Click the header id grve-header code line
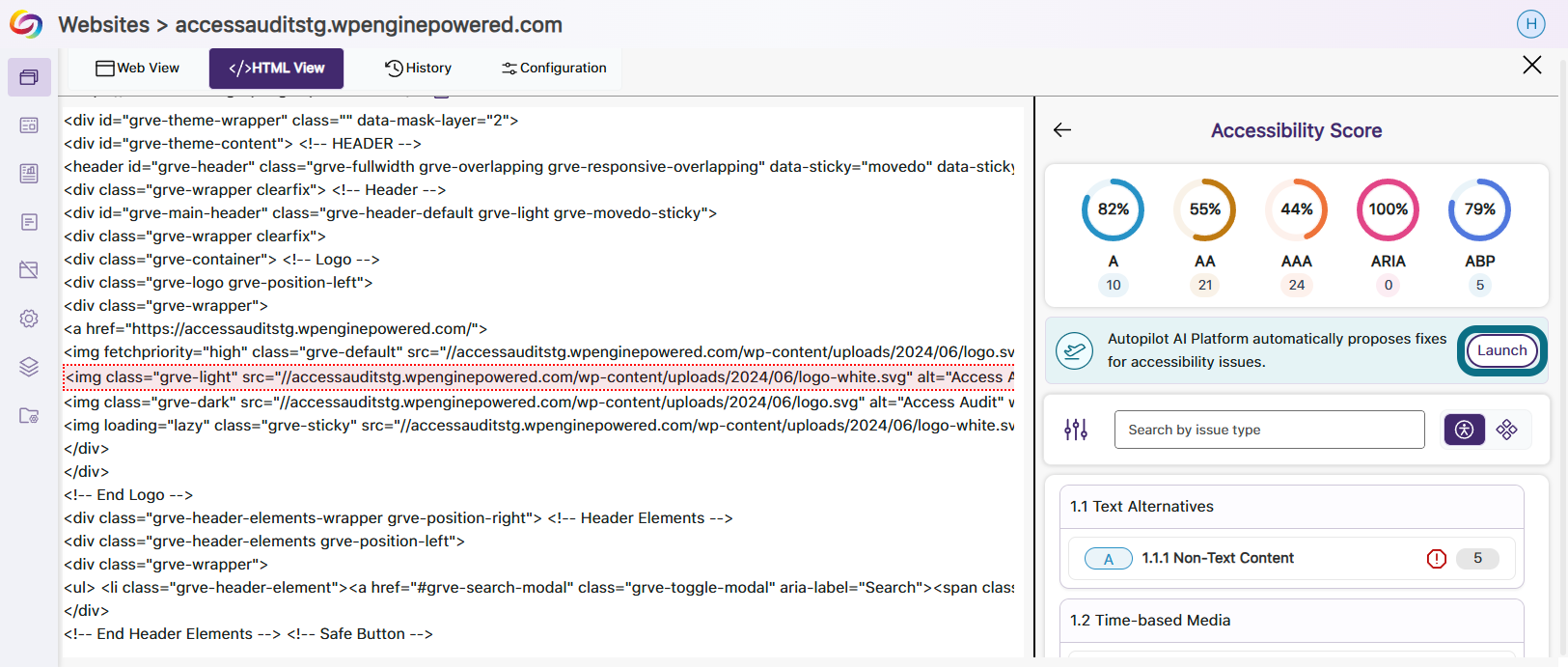 [539, 167]
